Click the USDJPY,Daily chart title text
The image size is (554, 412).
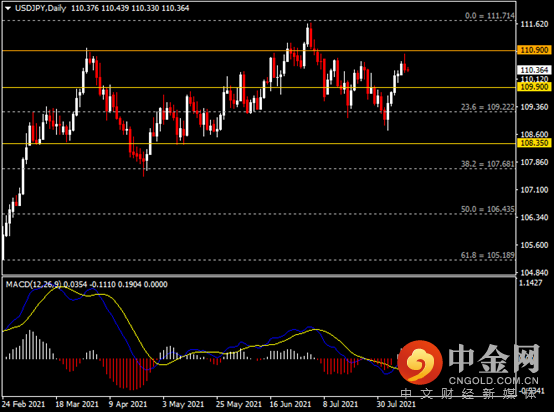(x=41, y=8)
